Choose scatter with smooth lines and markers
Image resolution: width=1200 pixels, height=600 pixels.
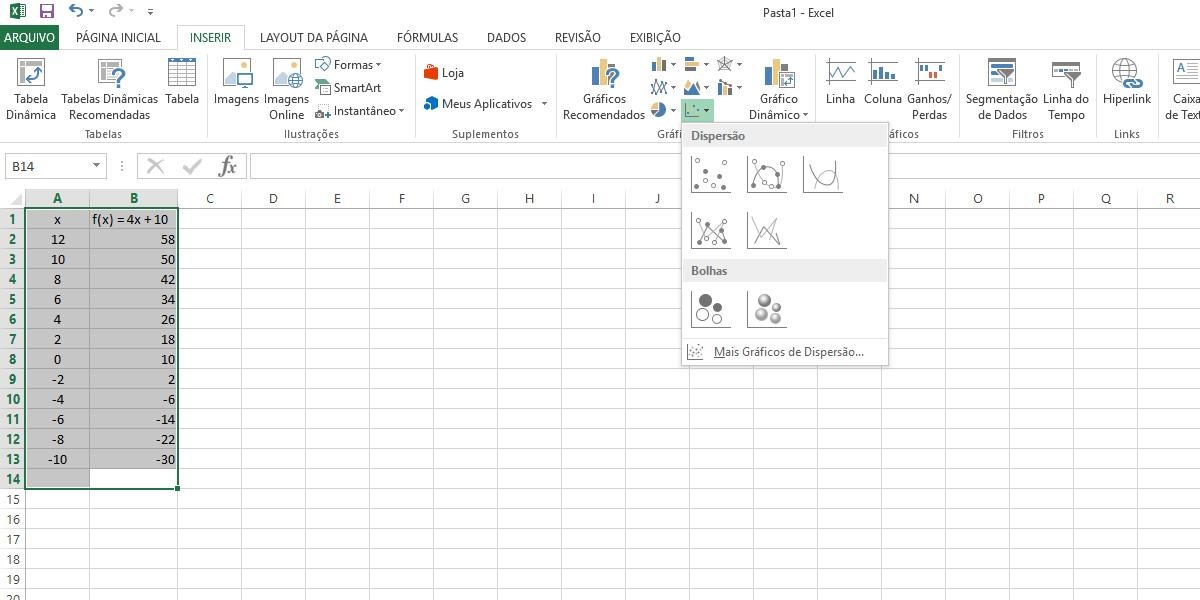click(x=766, y=175)
